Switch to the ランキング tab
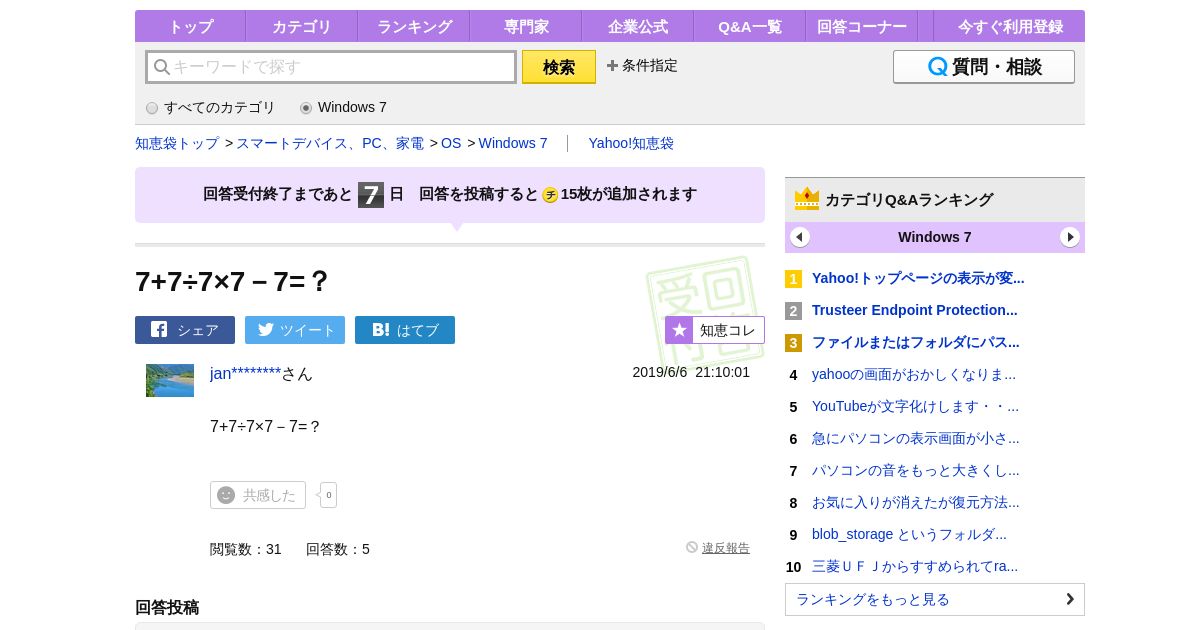 tap(413, 27)
